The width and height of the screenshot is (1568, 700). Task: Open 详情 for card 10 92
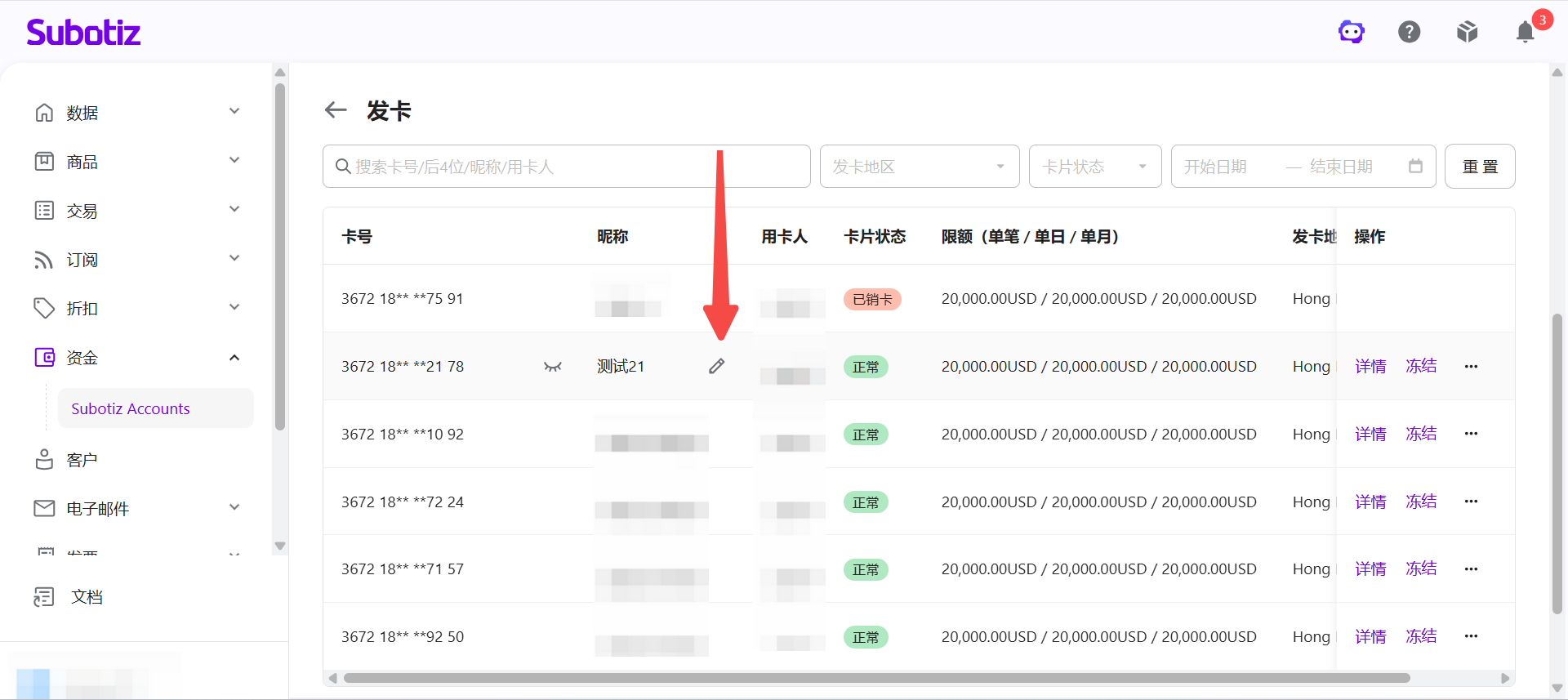1370,435
